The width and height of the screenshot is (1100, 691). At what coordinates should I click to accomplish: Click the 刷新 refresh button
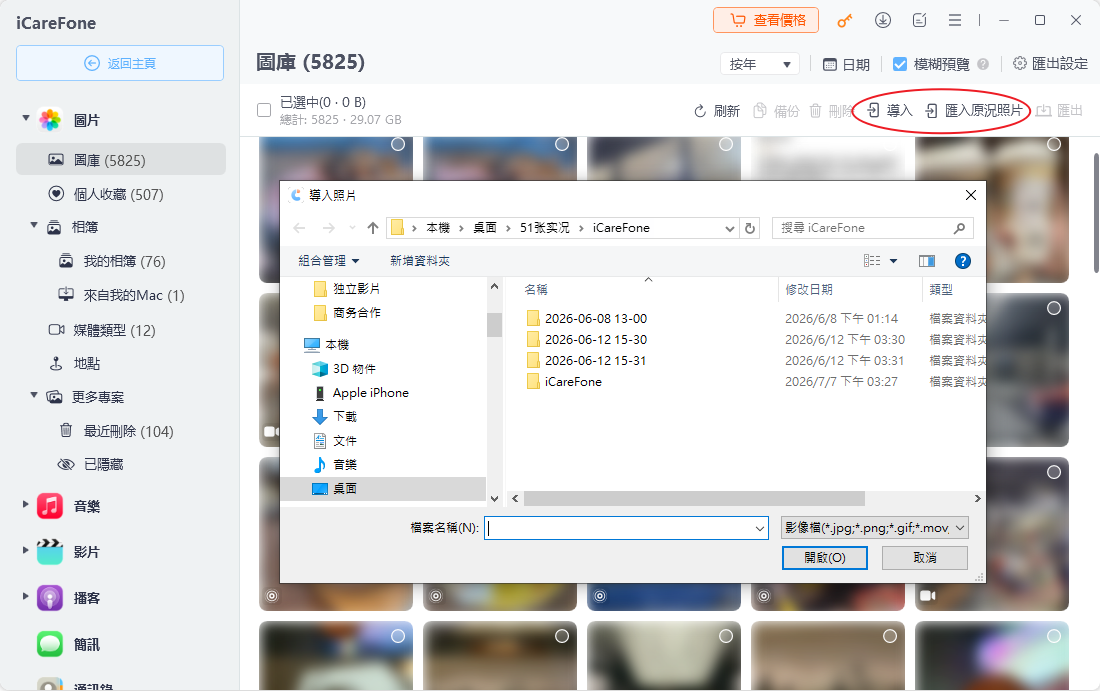716,111
